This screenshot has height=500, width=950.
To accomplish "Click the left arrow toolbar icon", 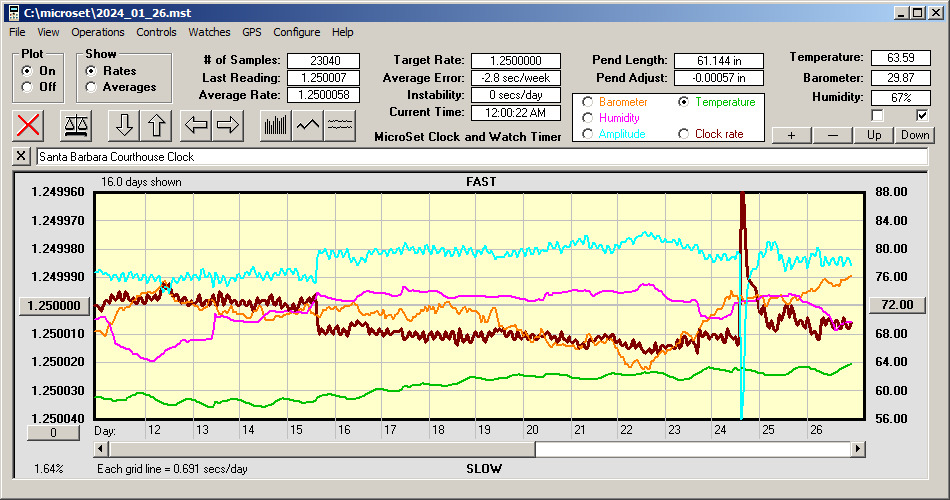I will coord(196,125).
